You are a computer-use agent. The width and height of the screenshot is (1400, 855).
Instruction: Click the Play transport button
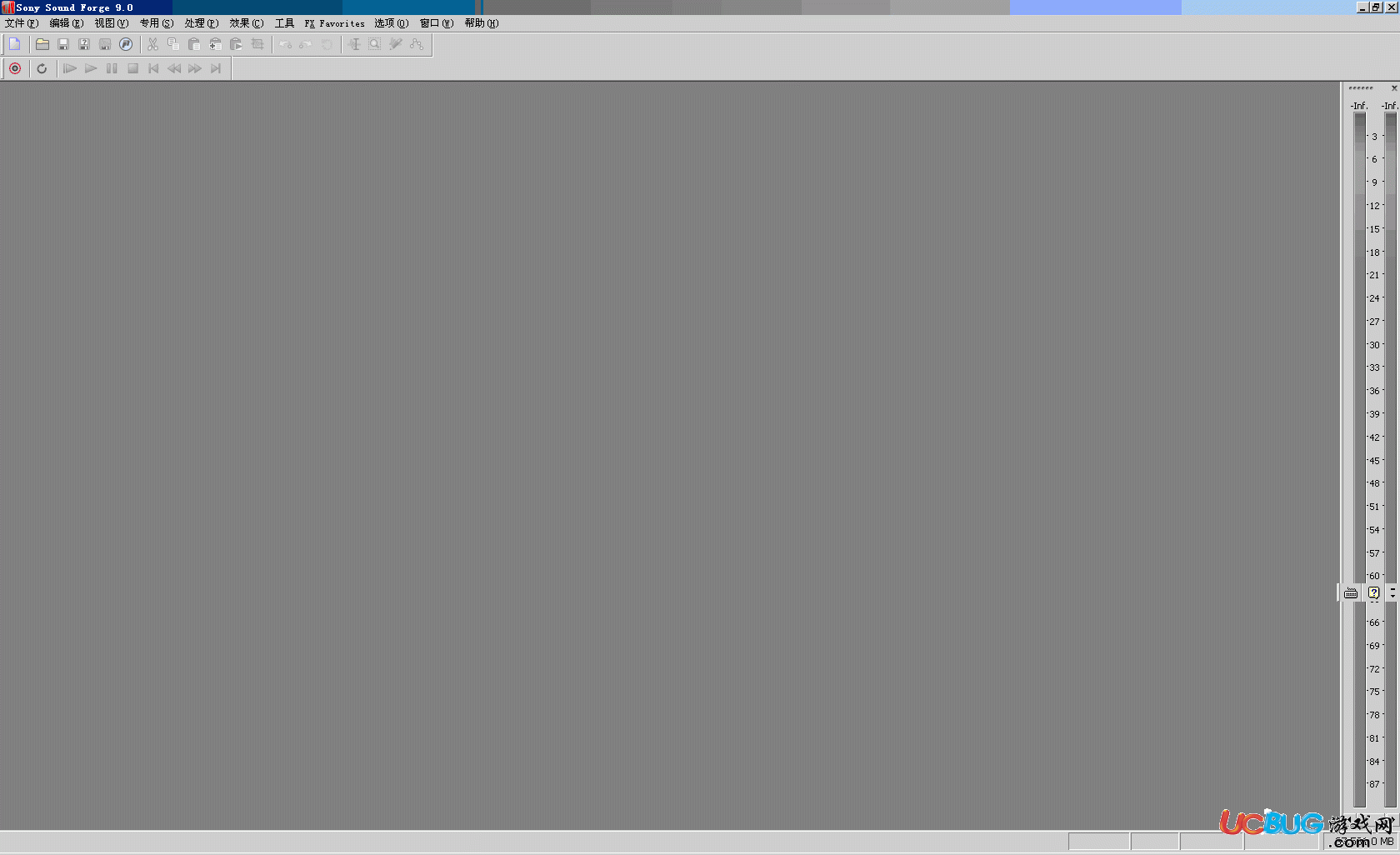click(91, 68)
